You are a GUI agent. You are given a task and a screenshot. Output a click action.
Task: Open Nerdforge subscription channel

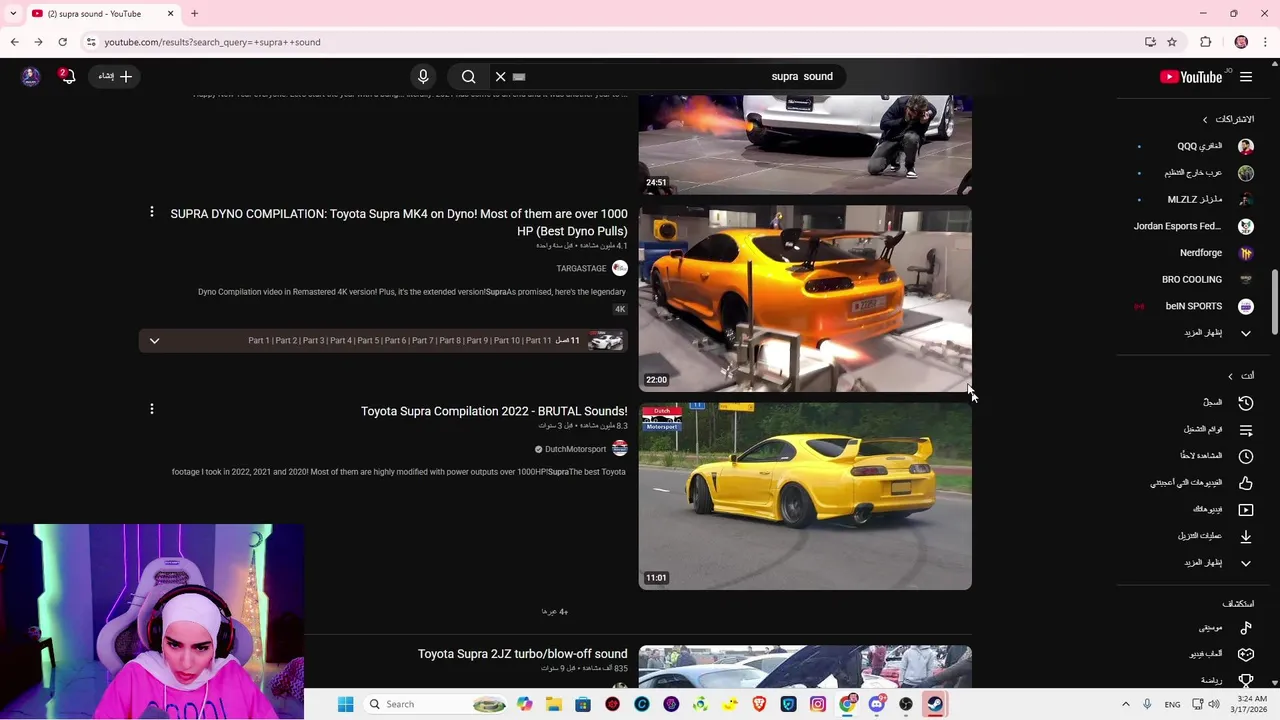point(1201,253)
